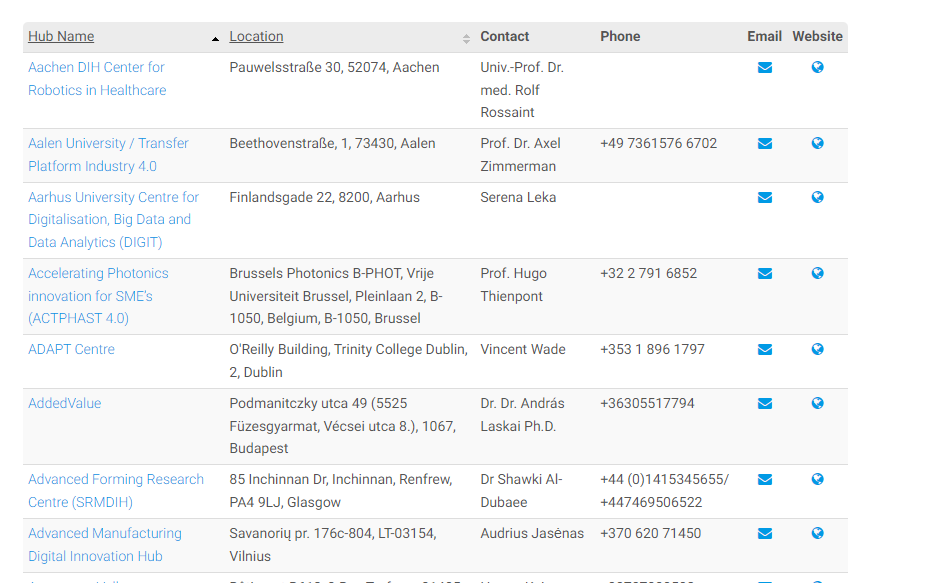936x583 pixels.
Task: Open website globe for AddedValue row
Action: click(x=817, y=404)
